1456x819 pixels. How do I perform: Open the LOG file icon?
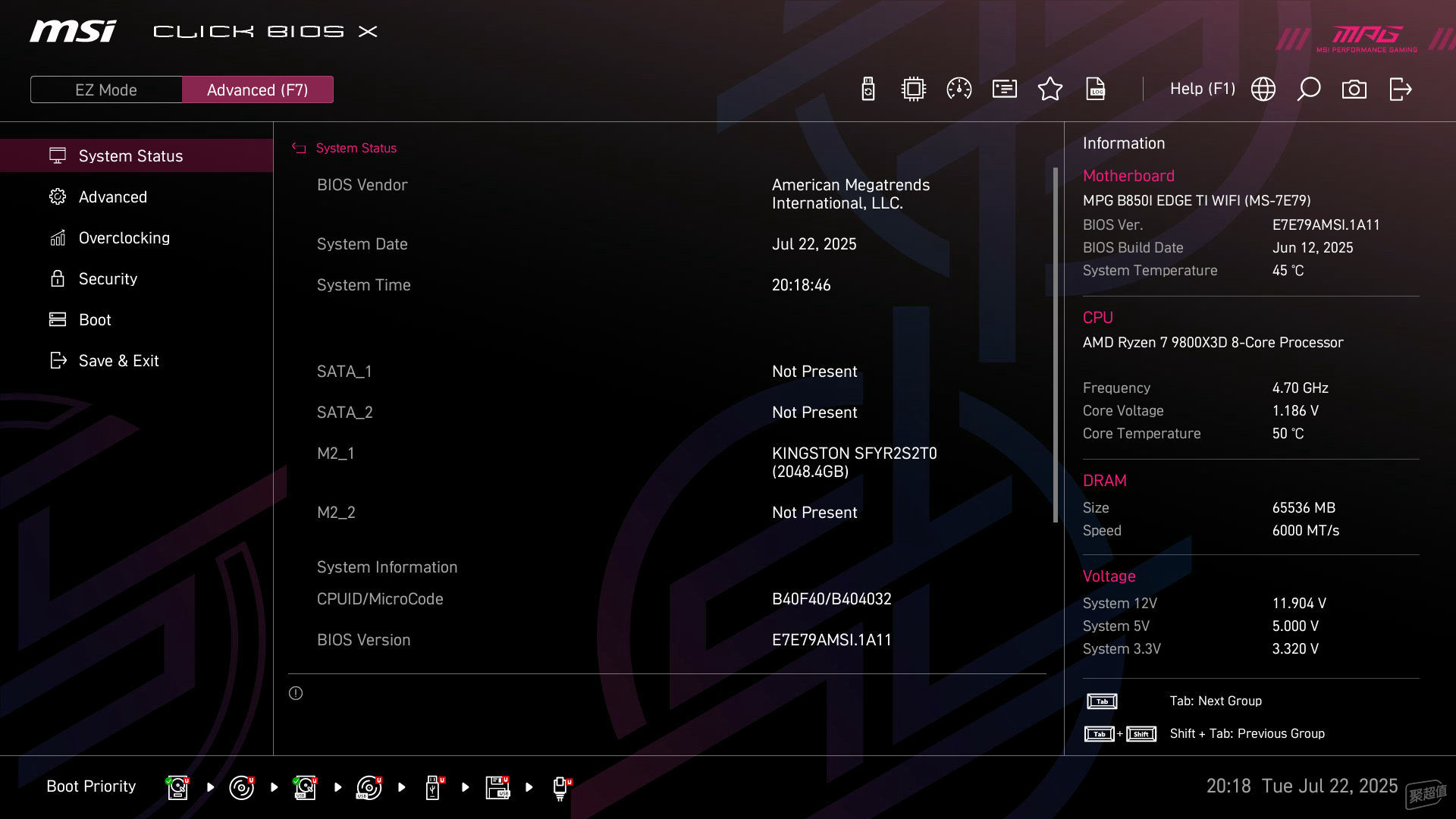click(x=1096, y=89)
